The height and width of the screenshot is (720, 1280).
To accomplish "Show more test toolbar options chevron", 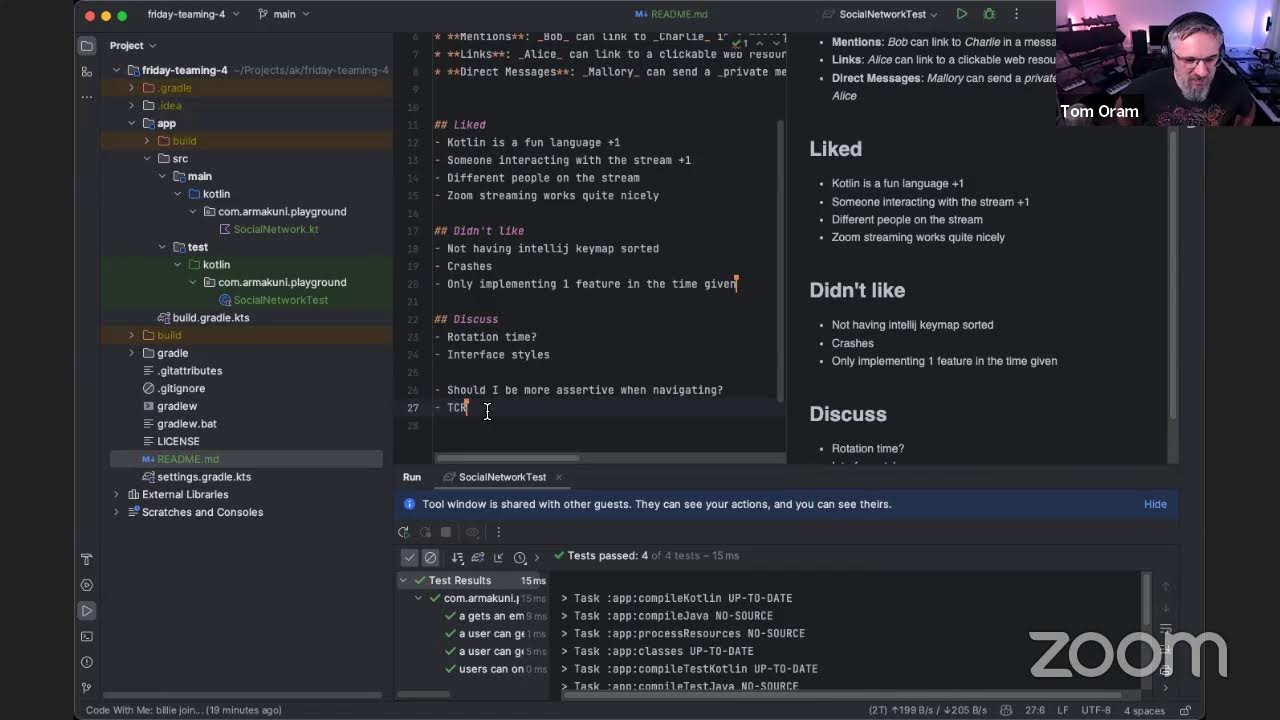I will click(537, 557).
